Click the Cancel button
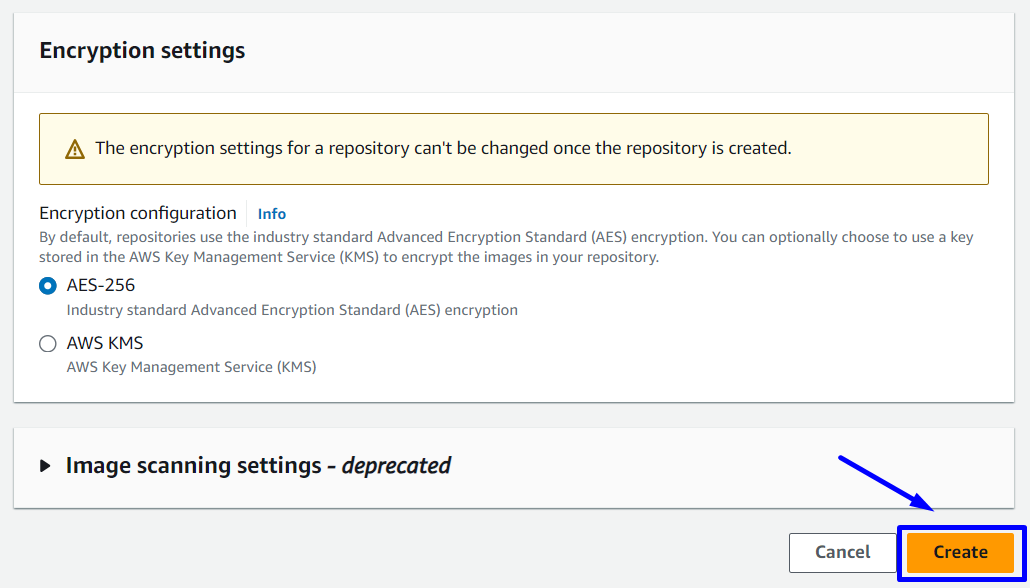 click(x=842, y=552)
